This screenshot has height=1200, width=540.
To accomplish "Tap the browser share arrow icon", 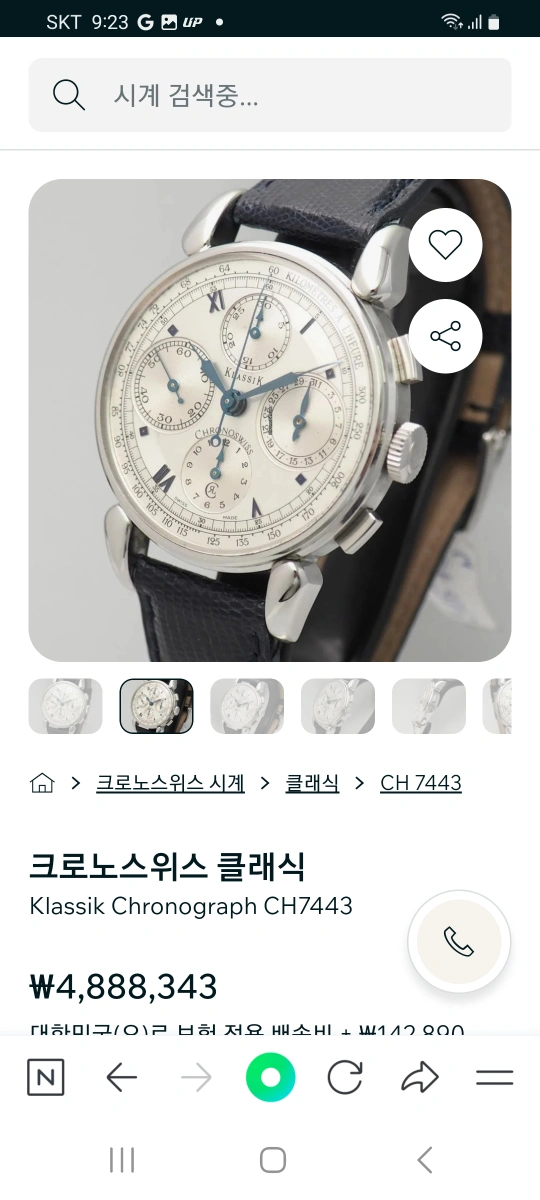I will [420, 1077].
